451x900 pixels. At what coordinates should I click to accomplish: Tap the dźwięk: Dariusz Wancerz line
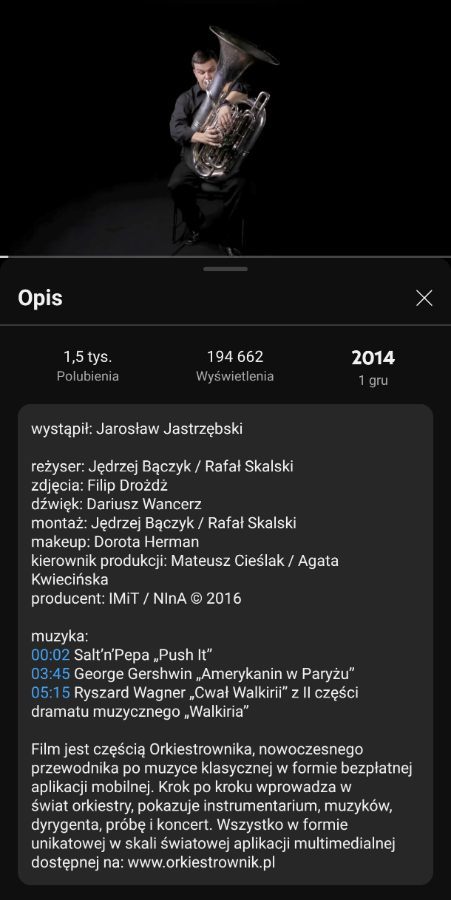point(116,505)
